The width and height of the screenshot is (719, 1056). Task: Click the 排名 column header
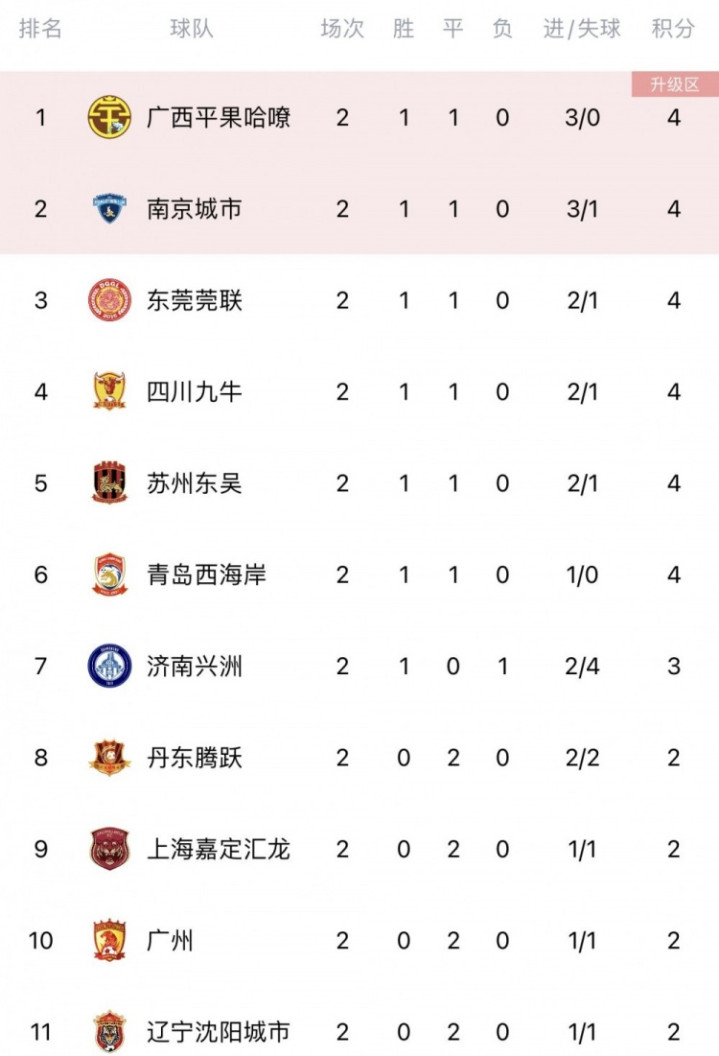coord(40,28)
